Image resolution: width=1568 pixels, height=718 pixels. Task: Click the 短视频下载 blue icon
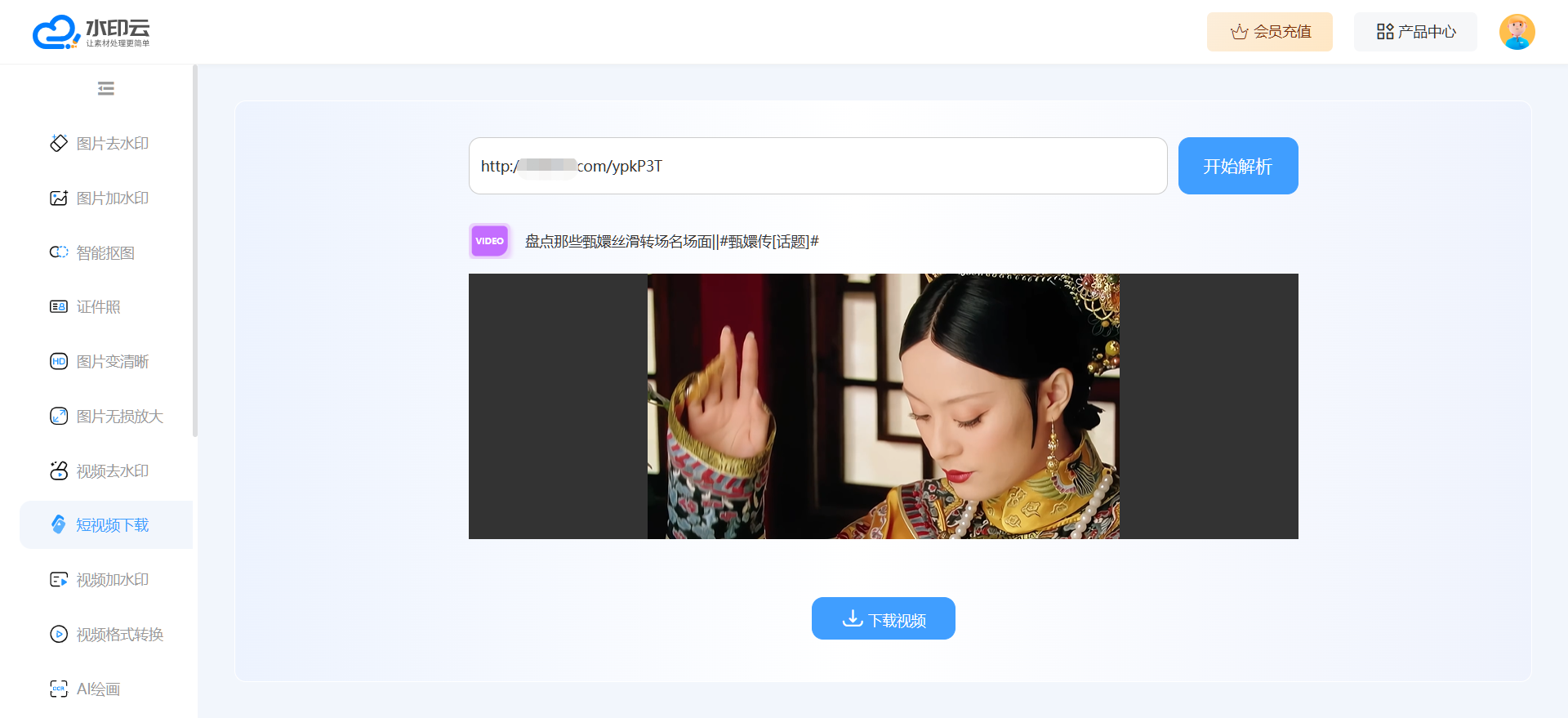point(59,524)
